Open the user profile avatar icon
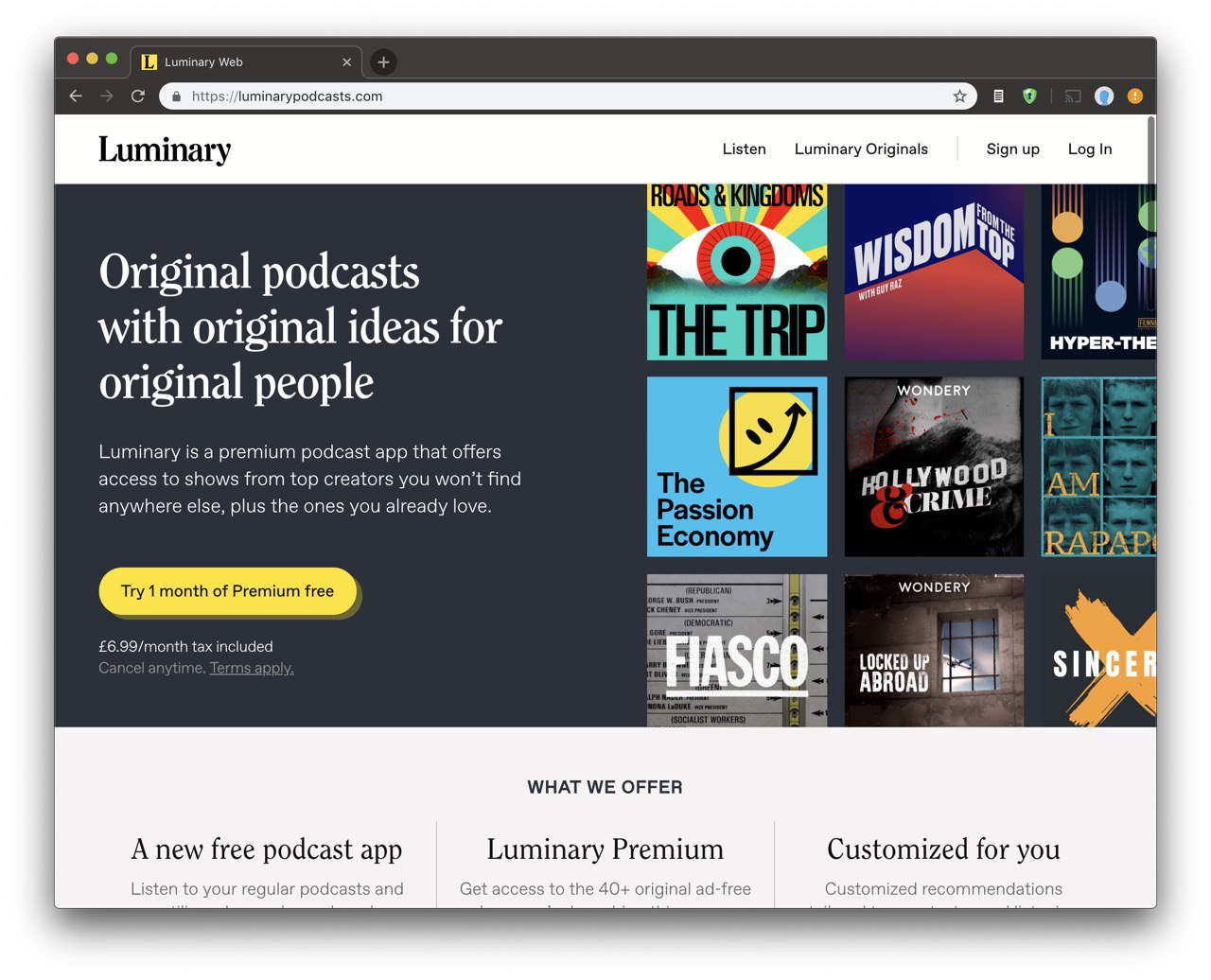1211x980 pixels. [1104, 96]
